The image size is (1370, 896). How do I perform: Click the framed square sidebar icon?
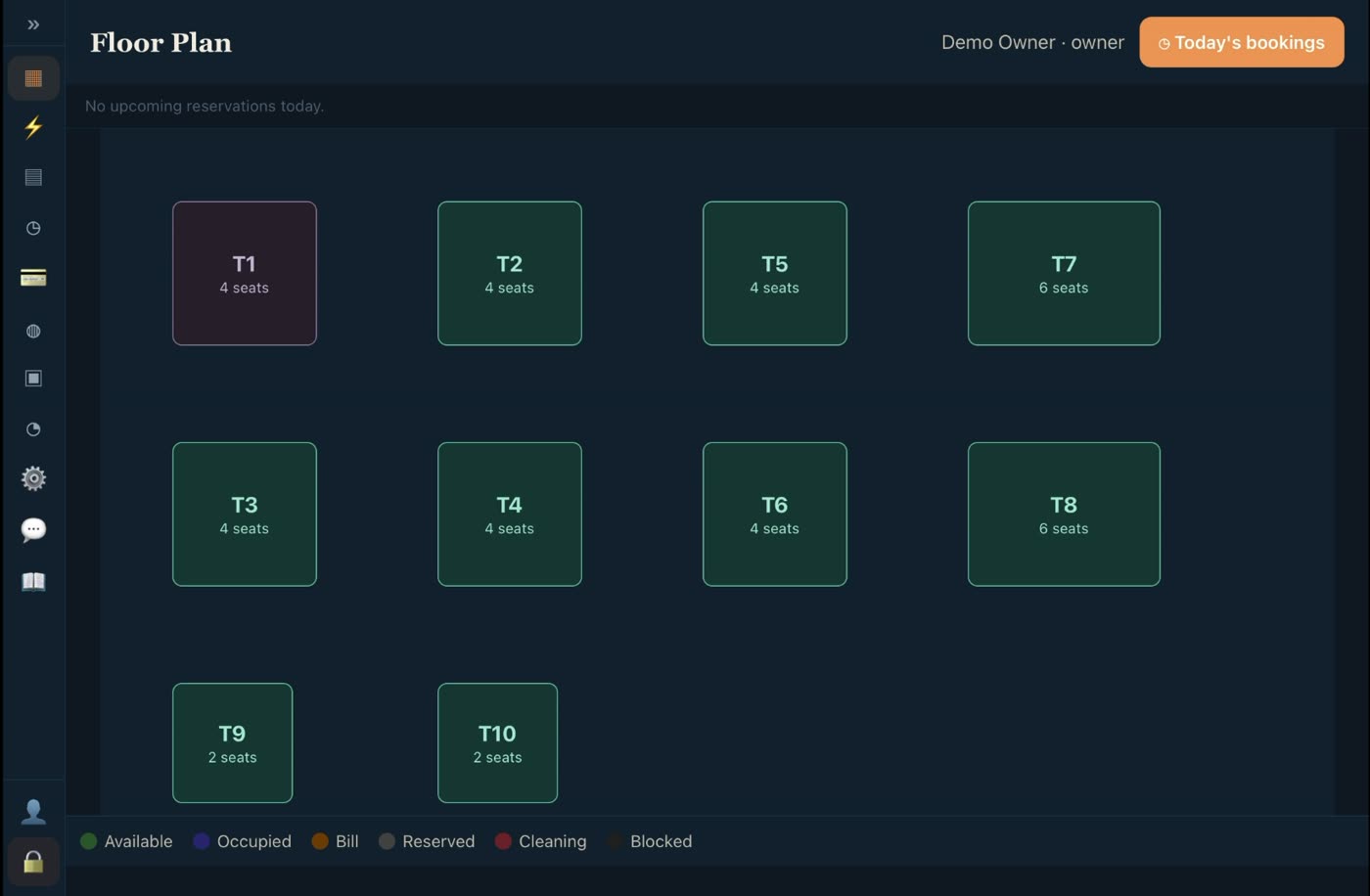point(33,379)
